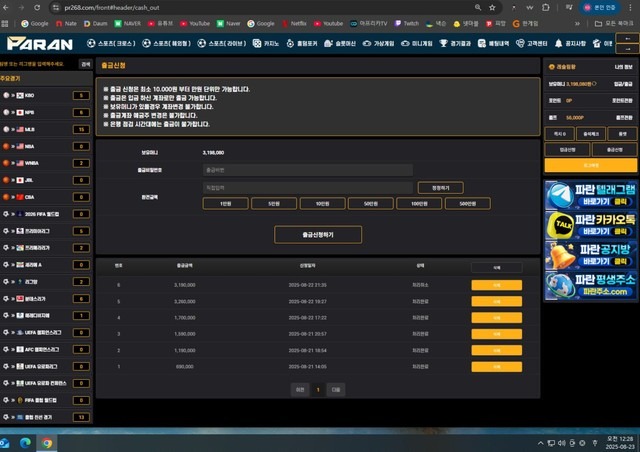The height and width of the screenshot is (452, 640).
Task: Bookmark page with the star icon
Action: 492,7
